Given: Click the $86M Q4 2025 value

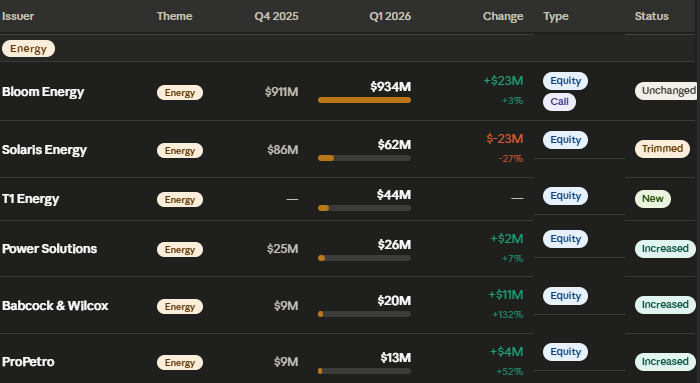Looking at the screenshot, I should coord(283,150).
